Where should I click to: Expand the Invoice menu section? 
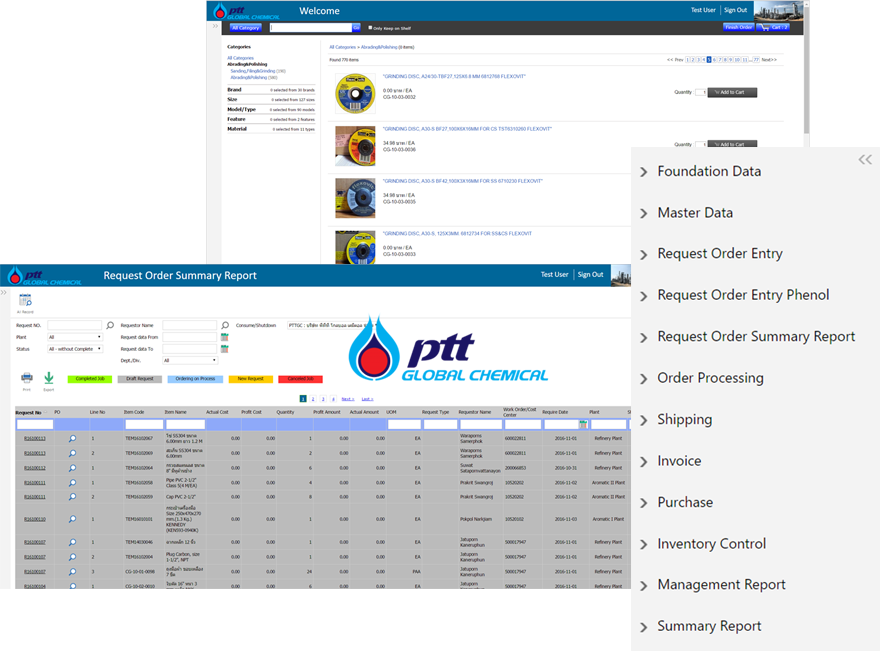tap(644, 462)
